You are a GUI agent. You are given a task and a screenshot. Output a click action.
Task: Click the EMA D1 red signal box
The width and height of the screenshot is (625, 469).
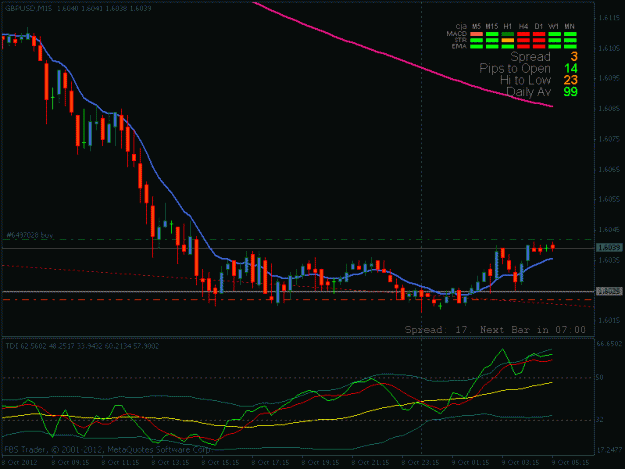click(539, 47)
